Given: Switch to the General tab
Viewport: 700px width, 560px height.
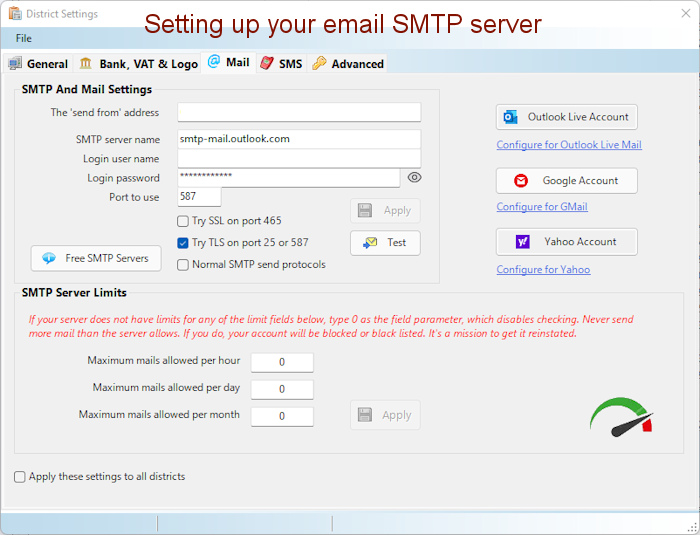Looking at the screenshot, I should coord(38,64).
